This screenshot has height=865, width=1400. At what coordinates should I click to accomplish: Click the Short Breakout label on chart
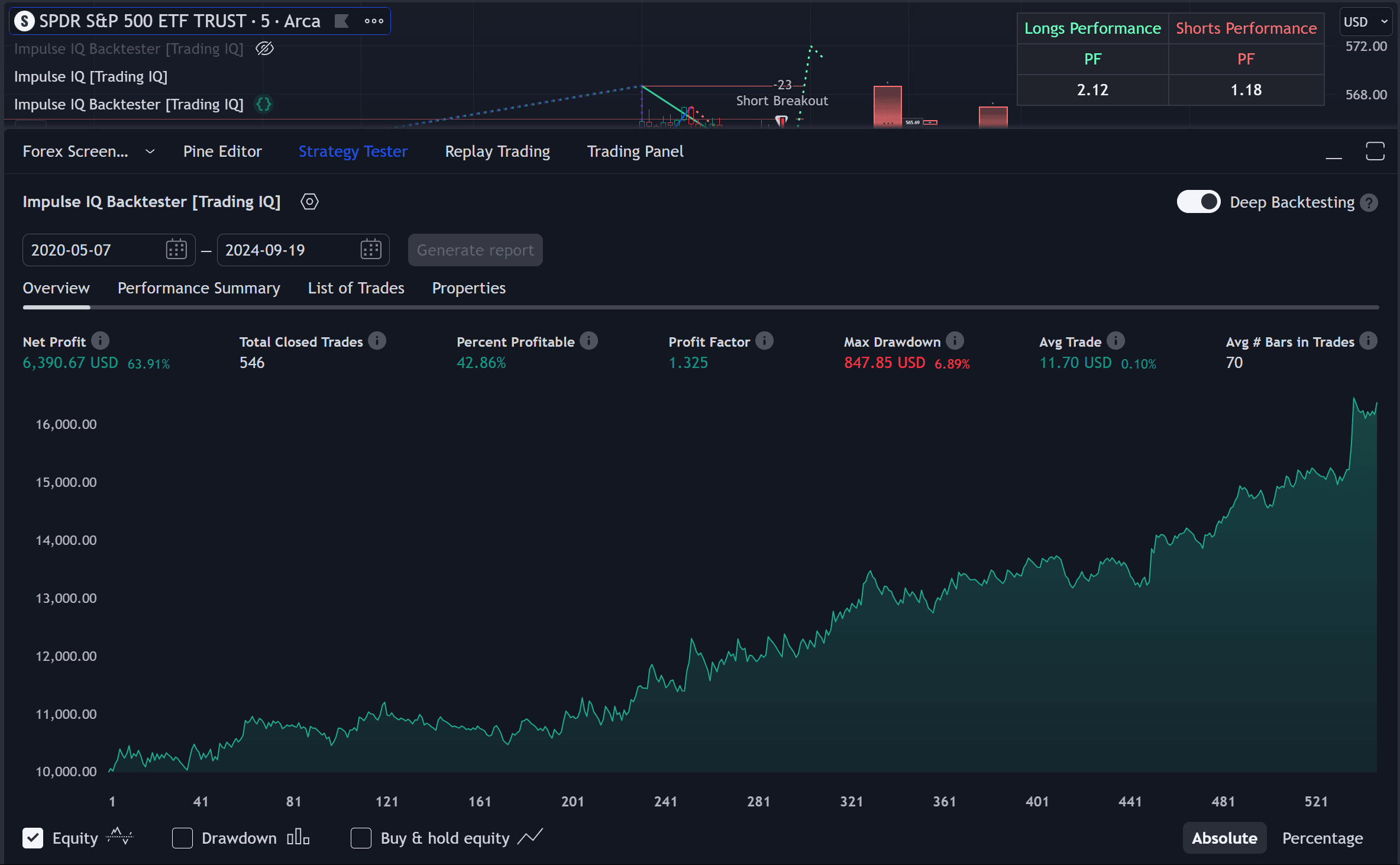[782, 101]
